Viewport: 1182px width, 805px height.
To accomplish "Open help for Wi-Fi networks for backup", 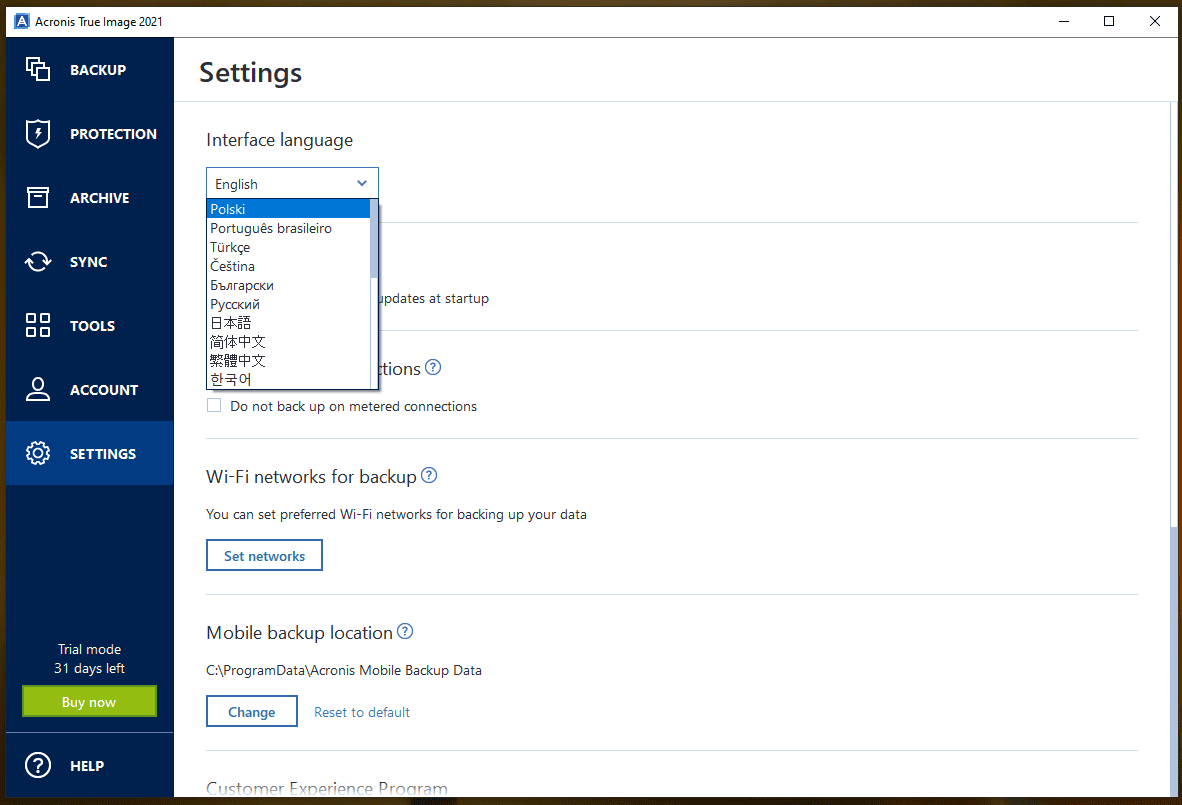I will [x=429, y=476].
